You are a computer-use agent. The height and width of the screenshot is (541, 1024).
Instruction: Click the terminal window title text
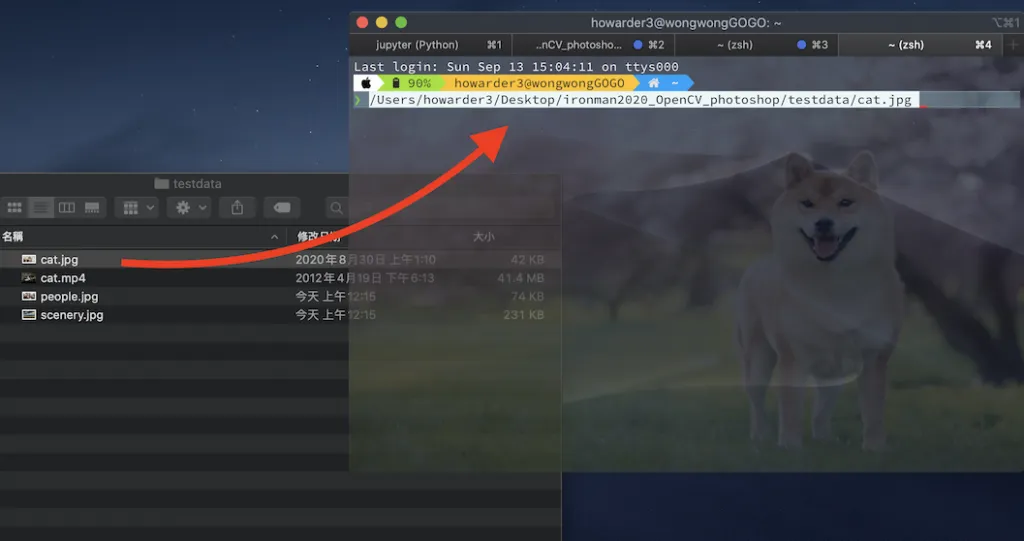(686, 23)
